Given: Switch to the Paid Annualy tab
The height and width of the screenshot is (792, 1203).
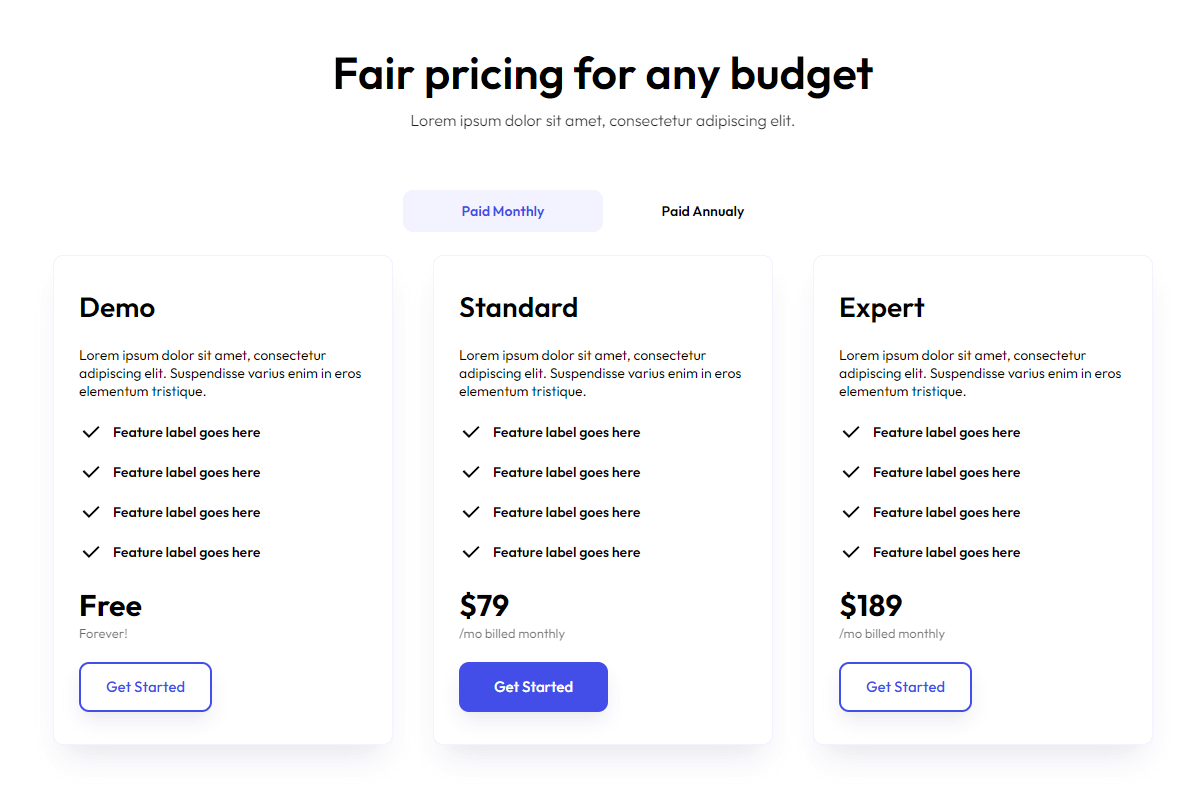Looking at the screenshot, I should tap(702, 211).
